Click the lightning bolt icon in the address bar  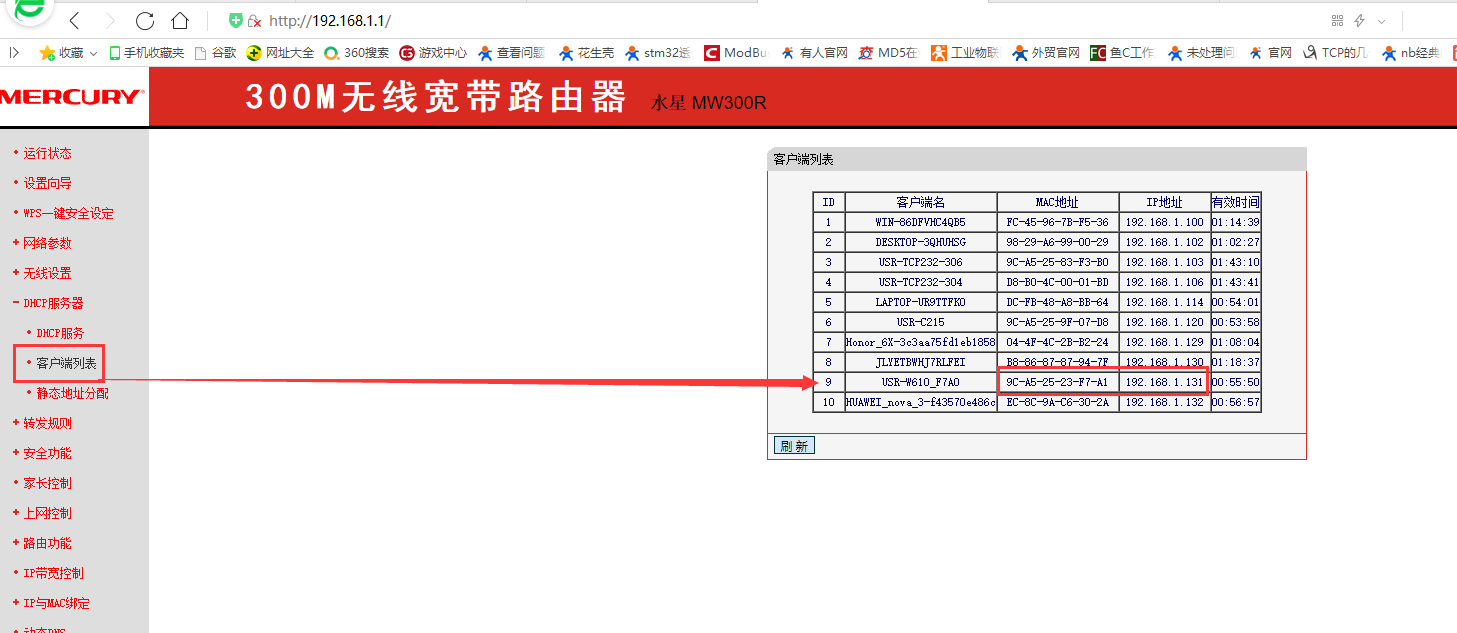1359,21
